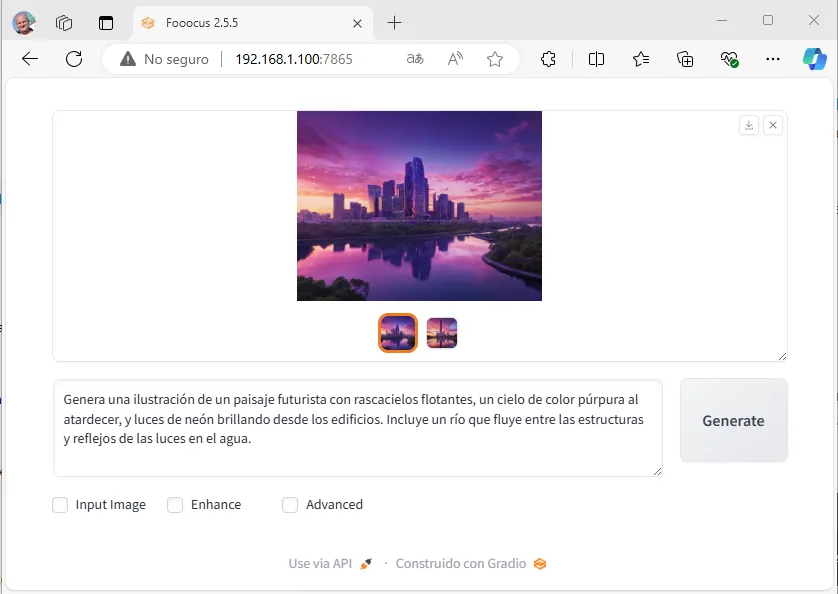Download the generated image
The image size is (838, 594).
749,125
